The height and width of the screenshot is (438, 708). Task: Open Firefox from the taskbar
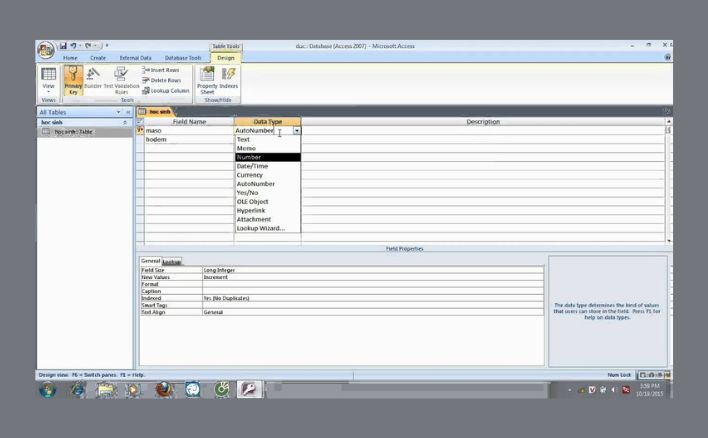[163, 390]
